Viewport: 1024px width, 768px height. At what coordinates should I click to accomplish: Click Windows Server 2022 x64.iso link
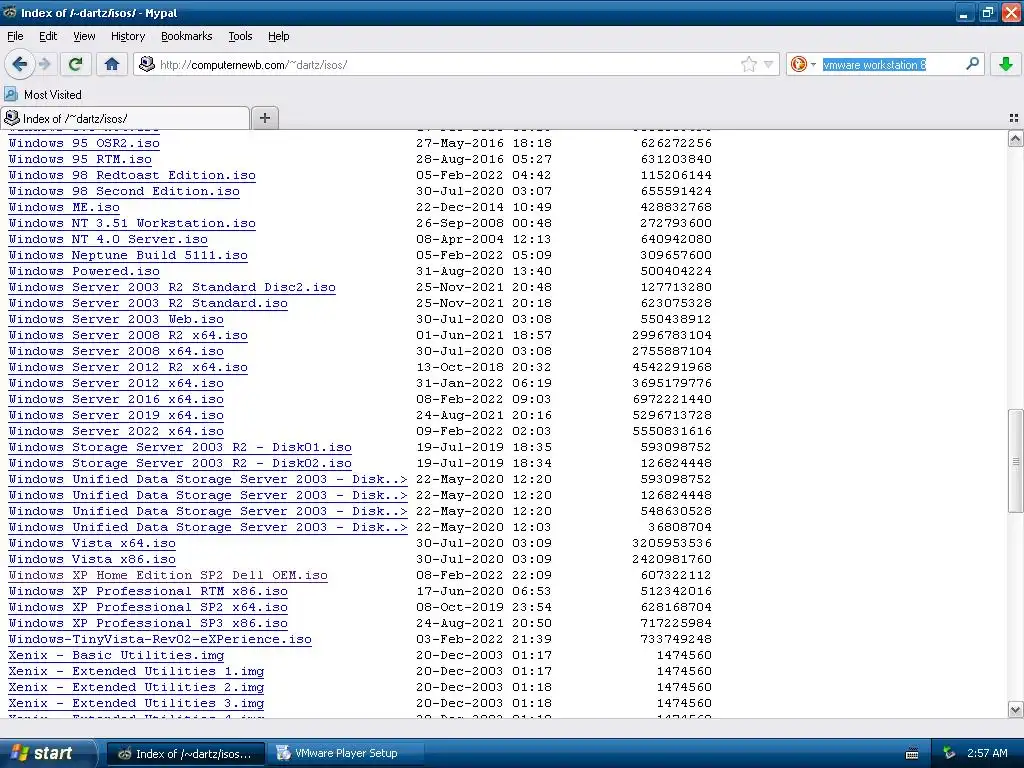pos(116,431)
